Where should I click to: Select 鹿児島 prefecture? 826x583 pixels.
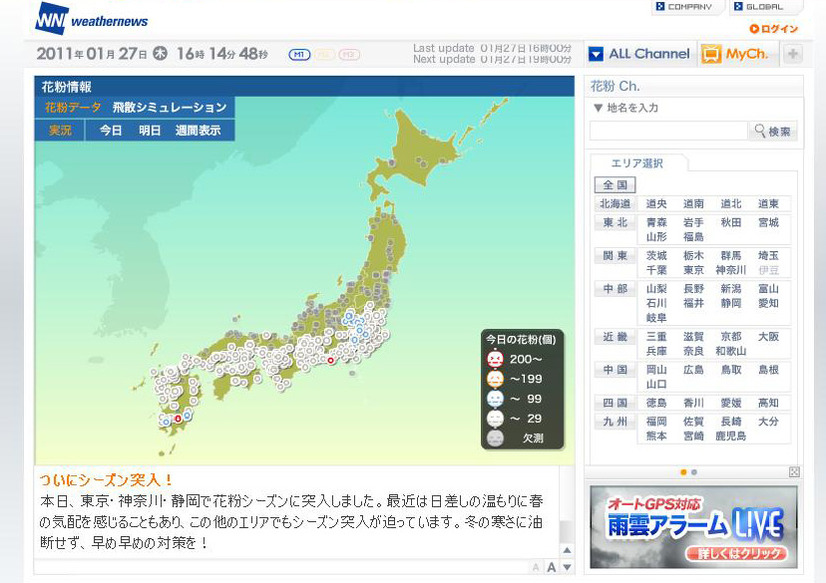tap(731, 436)
